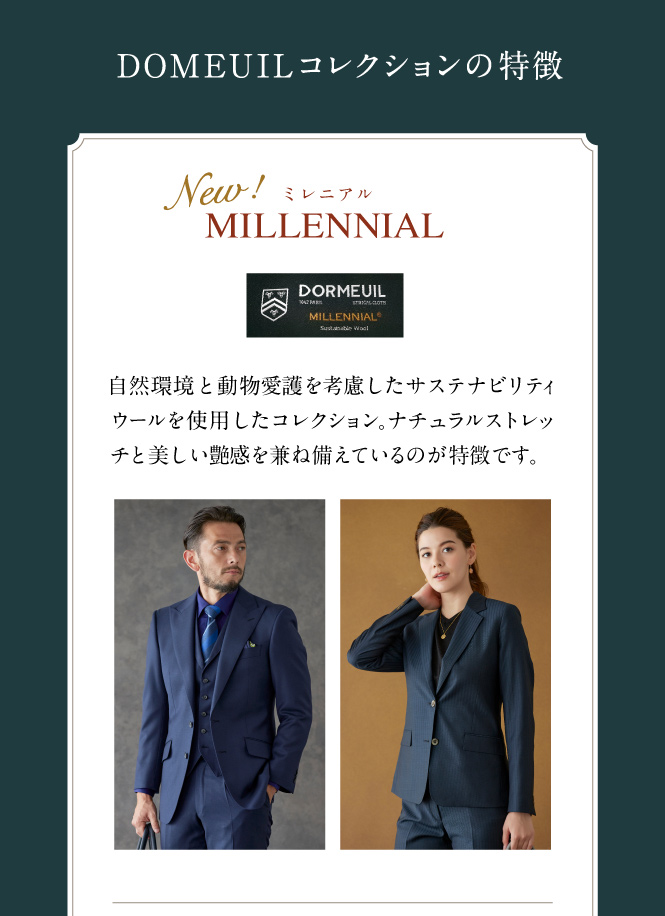Click the ミレニアル katakana label
This screenshot has width=665, height=916.
327,194
